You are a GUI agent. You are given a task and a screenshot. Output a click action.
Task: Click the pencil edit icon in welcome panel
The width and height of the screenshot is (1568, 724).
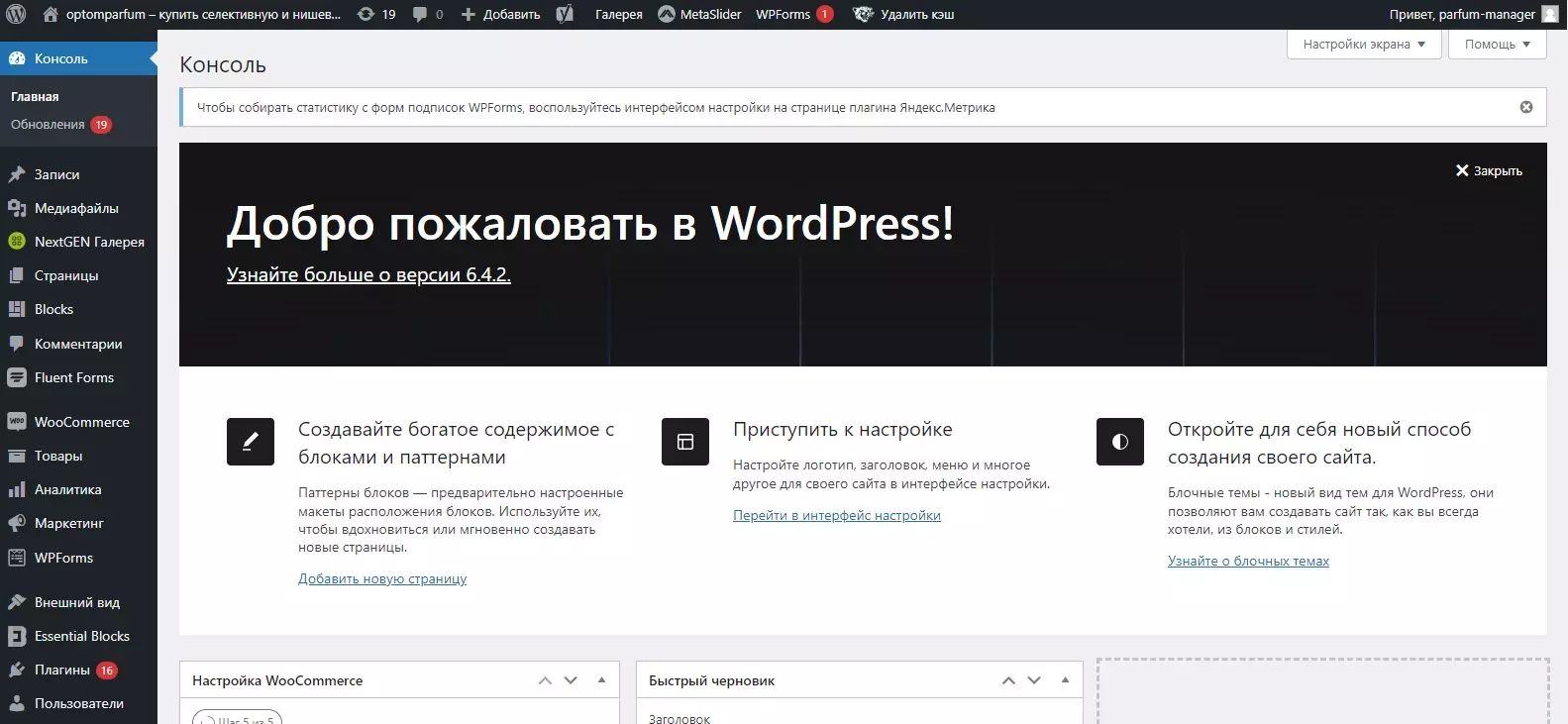[251, 442]
